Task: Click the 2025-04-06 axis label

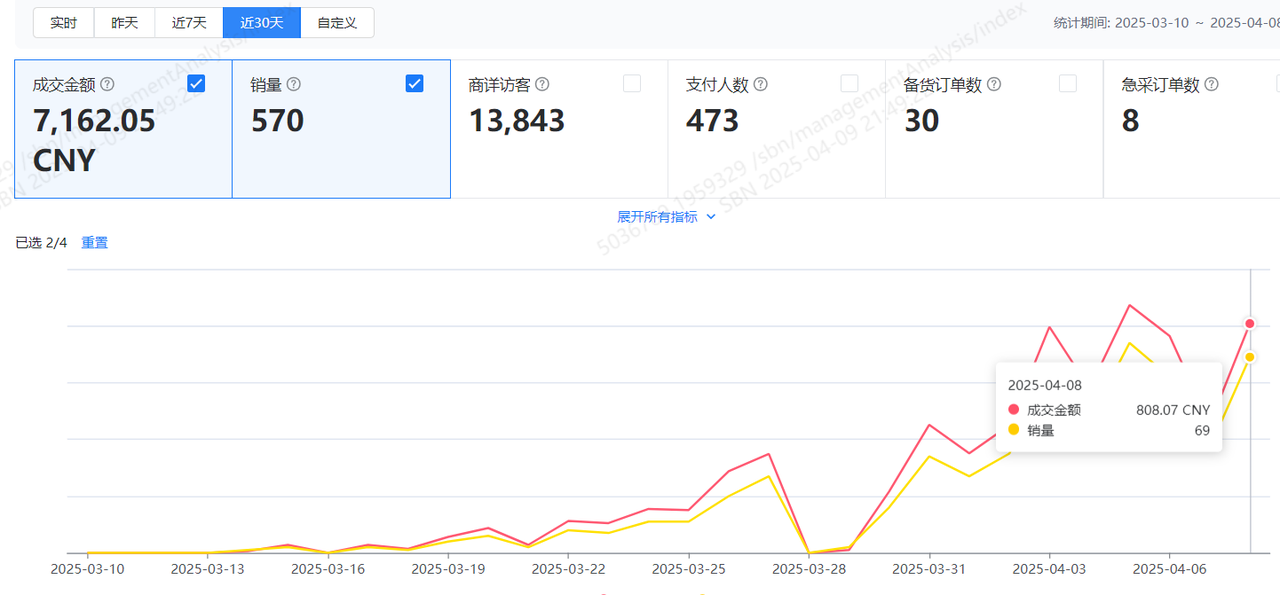Action: [x=1169, y=569]
